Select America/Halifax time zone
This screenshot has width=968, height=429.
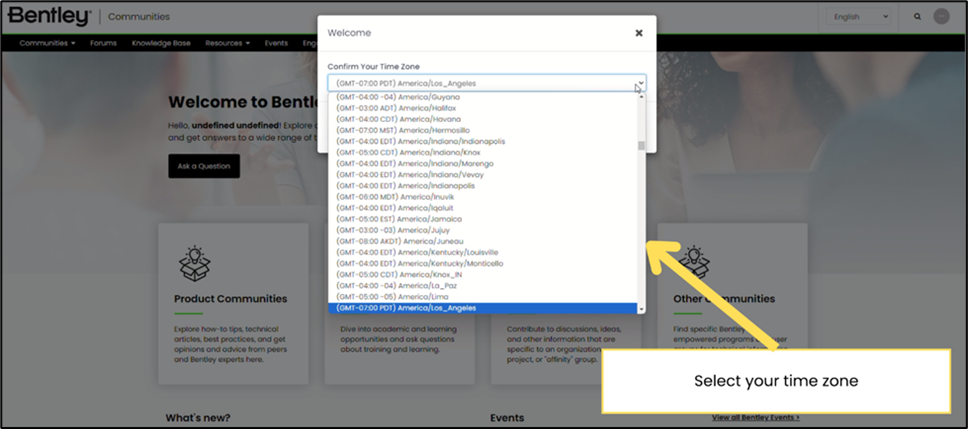click(x=482, y=108)
